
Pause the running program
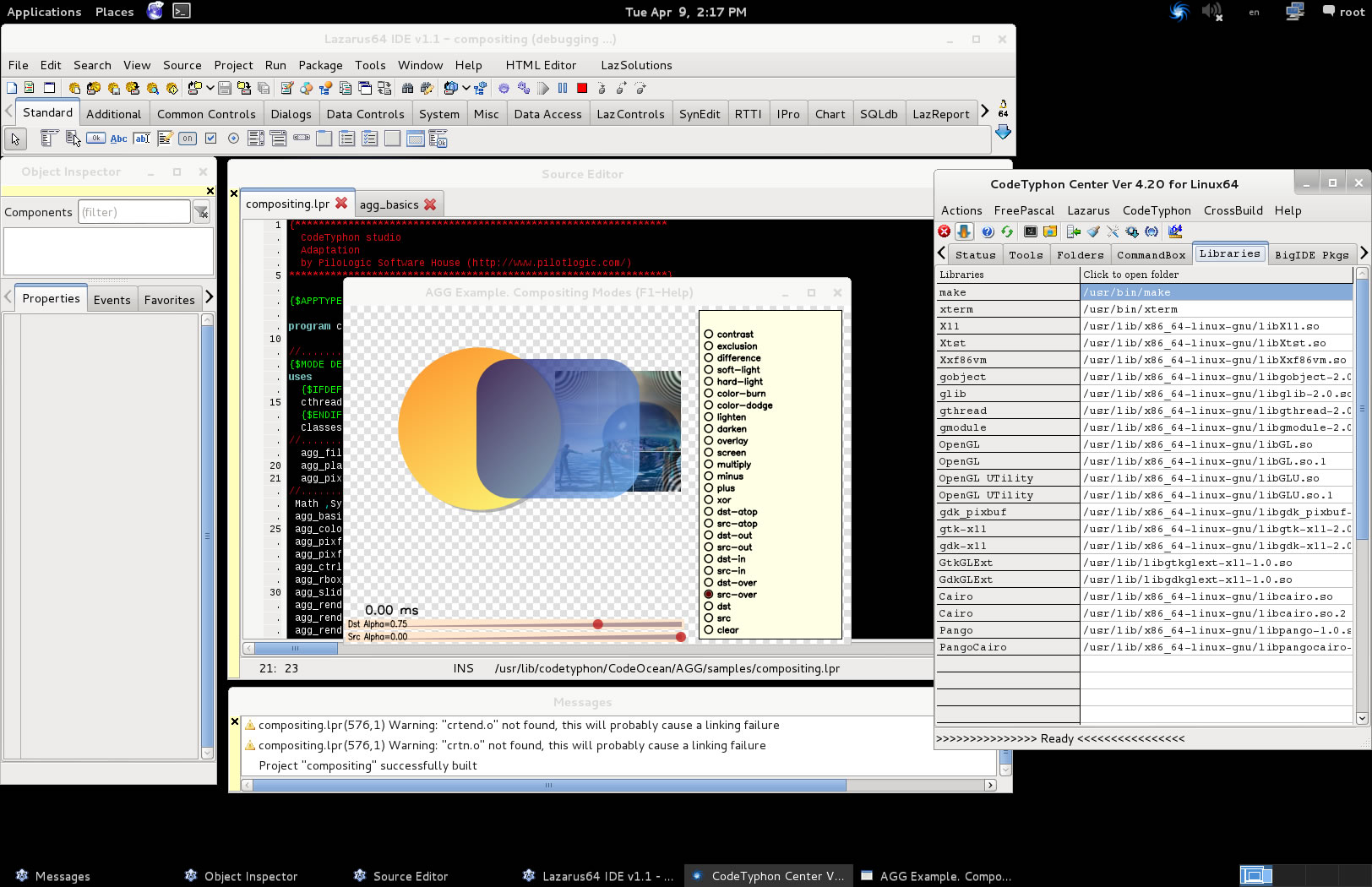563,88
